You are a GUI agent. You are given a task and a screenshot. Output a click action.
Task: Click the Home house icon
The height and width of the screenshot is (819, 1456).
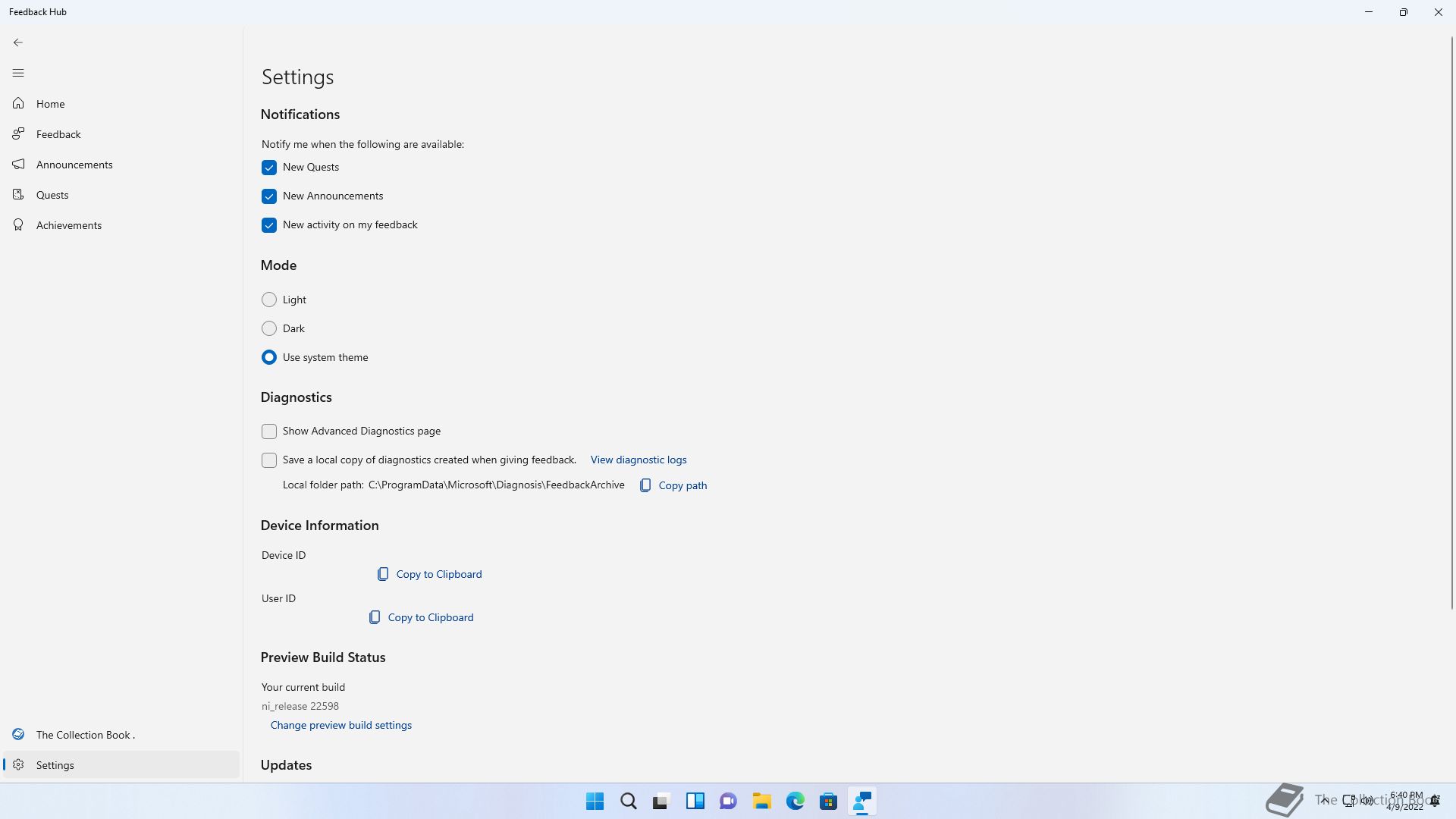pos(18,103)
